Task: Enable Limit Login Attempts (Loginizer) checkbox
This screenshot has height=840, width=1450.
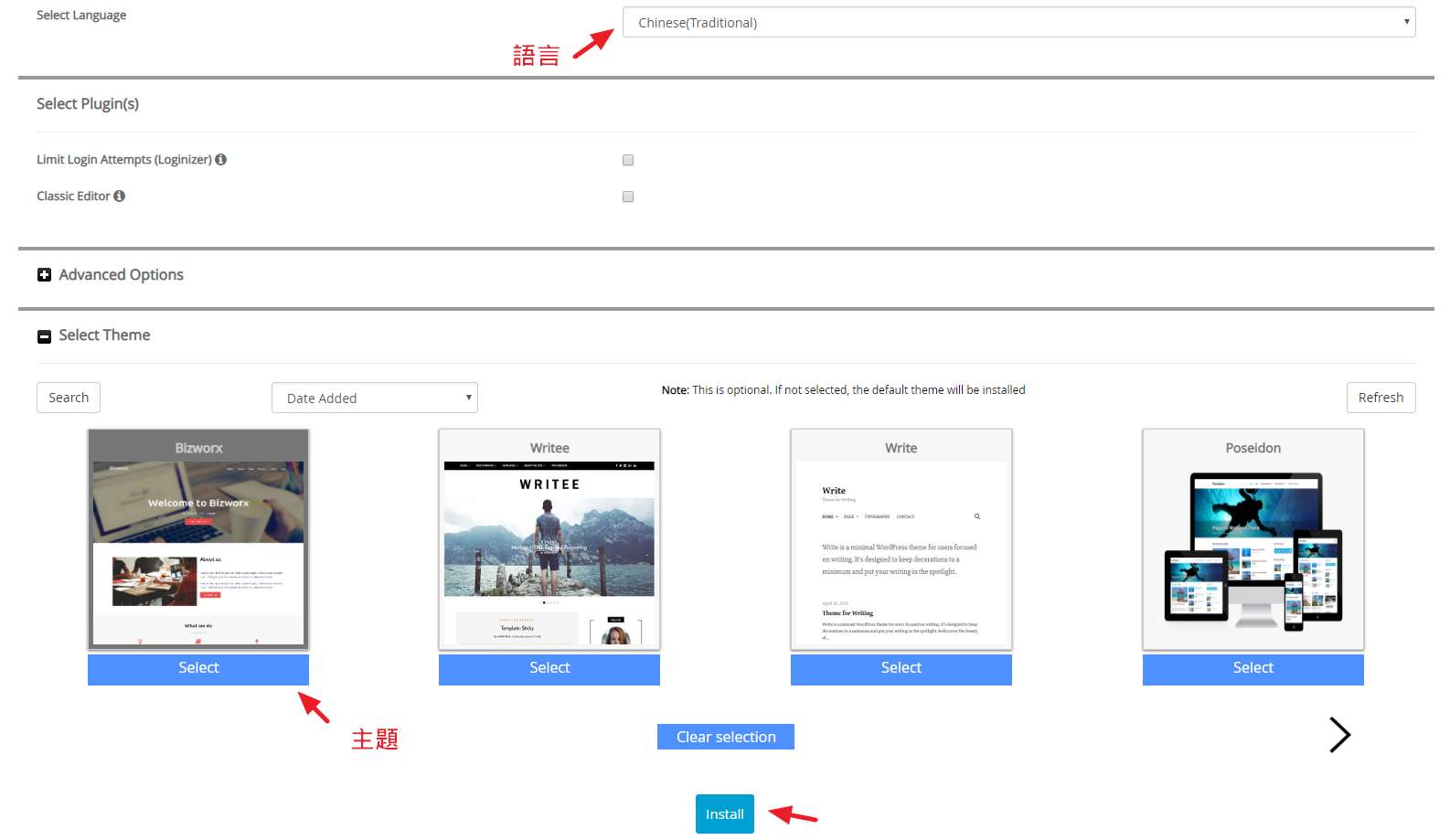Action: pos(628,160)
